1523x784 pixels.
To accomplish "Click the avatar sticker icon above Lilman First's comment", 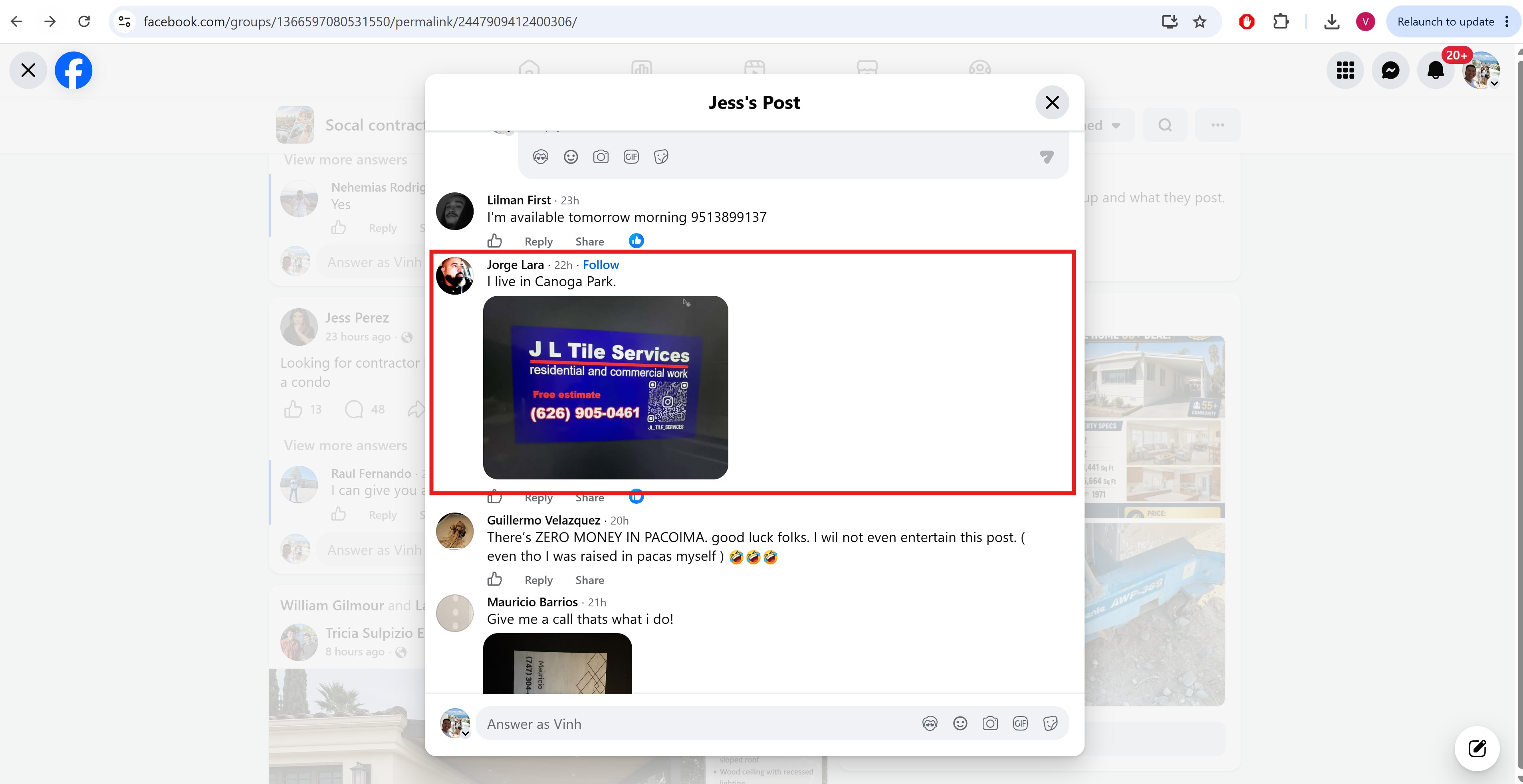I will pos(540,157).
